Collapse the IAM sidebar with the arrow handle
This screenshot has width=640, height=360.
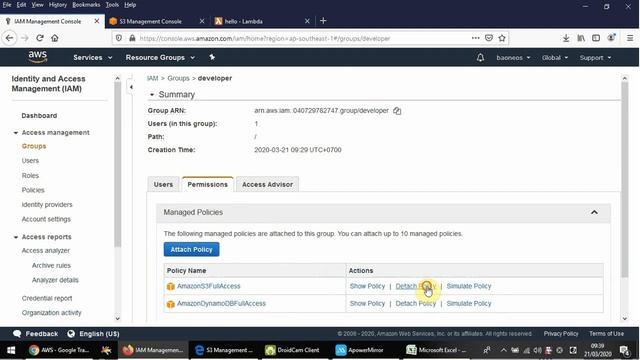131,87
